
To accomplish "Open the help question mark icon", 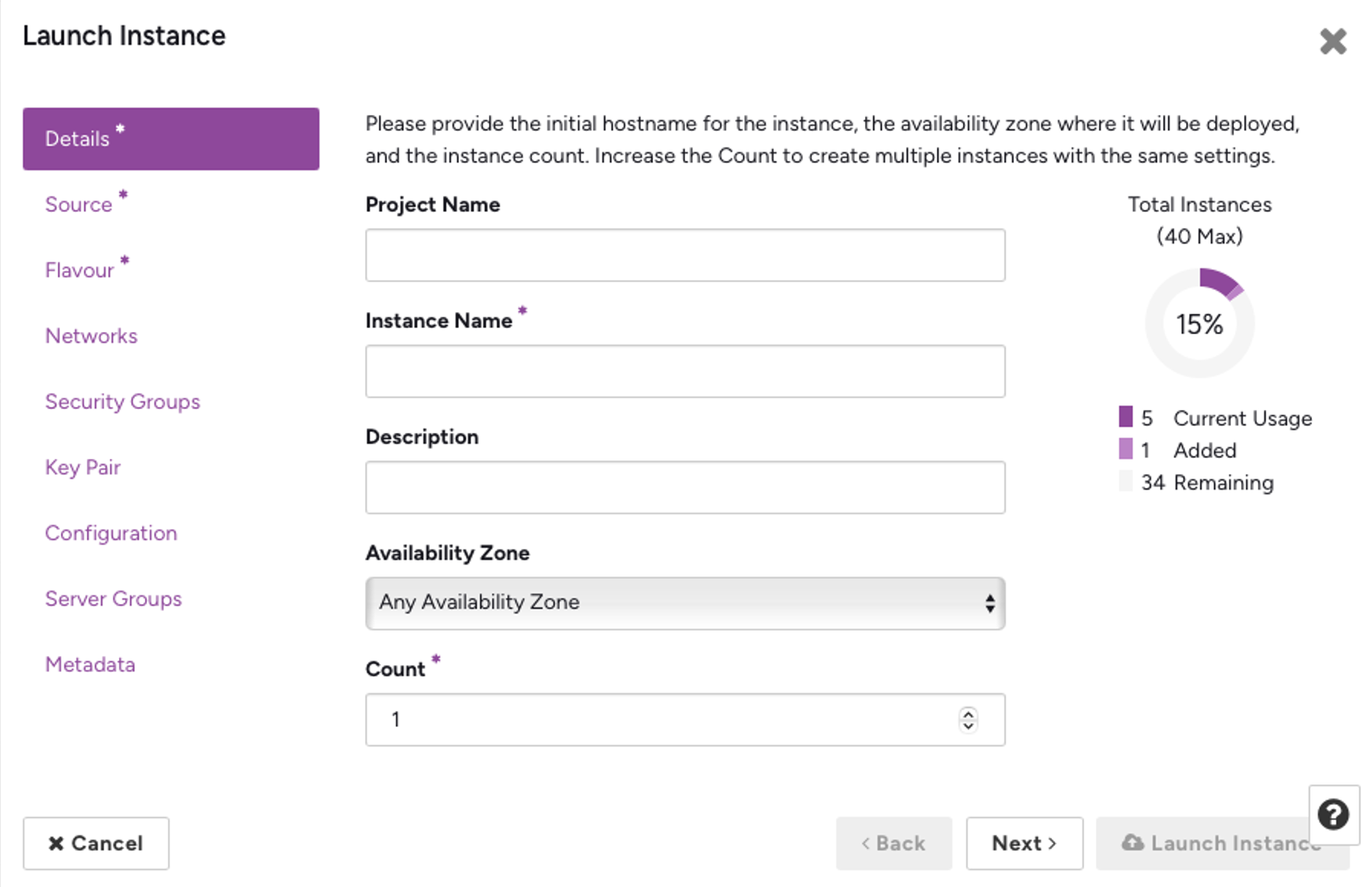I will [1333, 814].
